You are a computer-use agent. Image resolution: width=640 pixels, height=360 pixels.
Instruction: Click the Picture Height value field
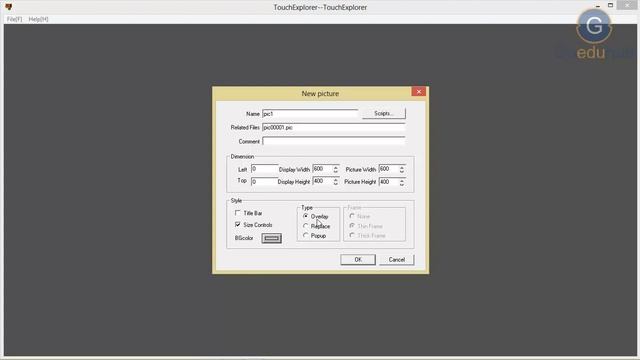[388, 182]
